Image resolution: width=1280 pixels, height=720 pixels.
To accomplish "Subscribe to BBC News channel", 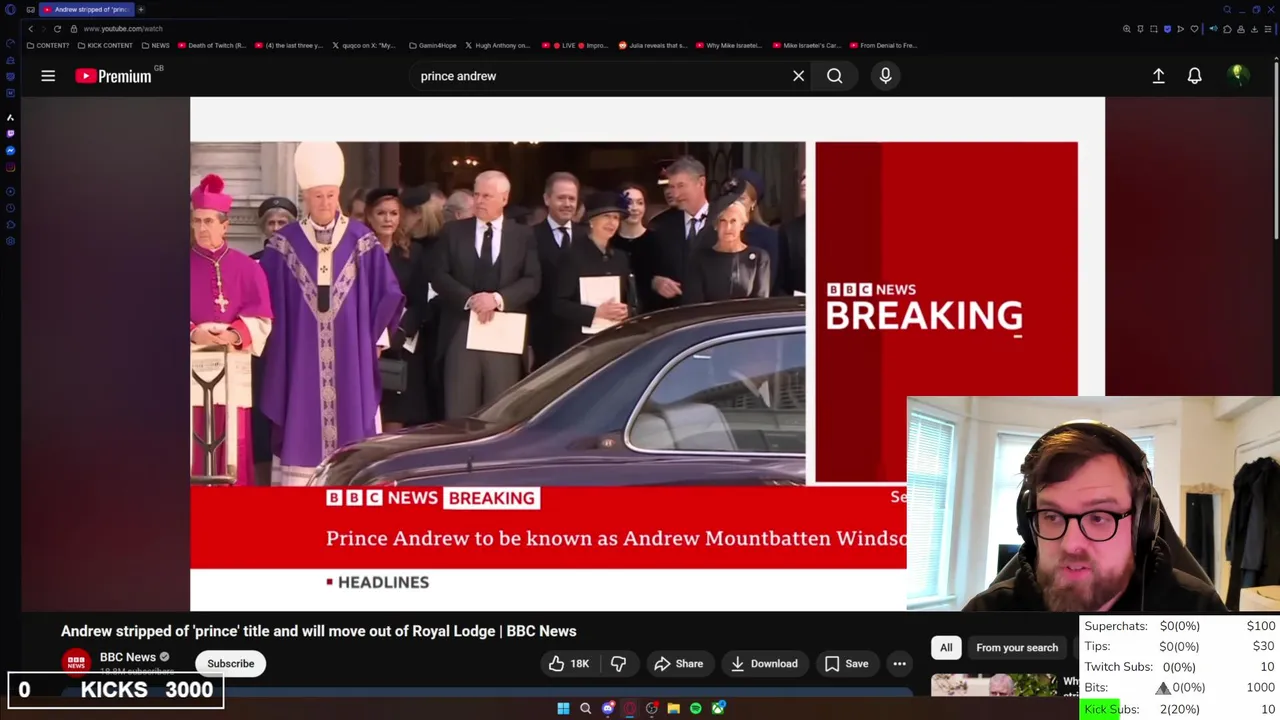I will [x=231, y=664].
